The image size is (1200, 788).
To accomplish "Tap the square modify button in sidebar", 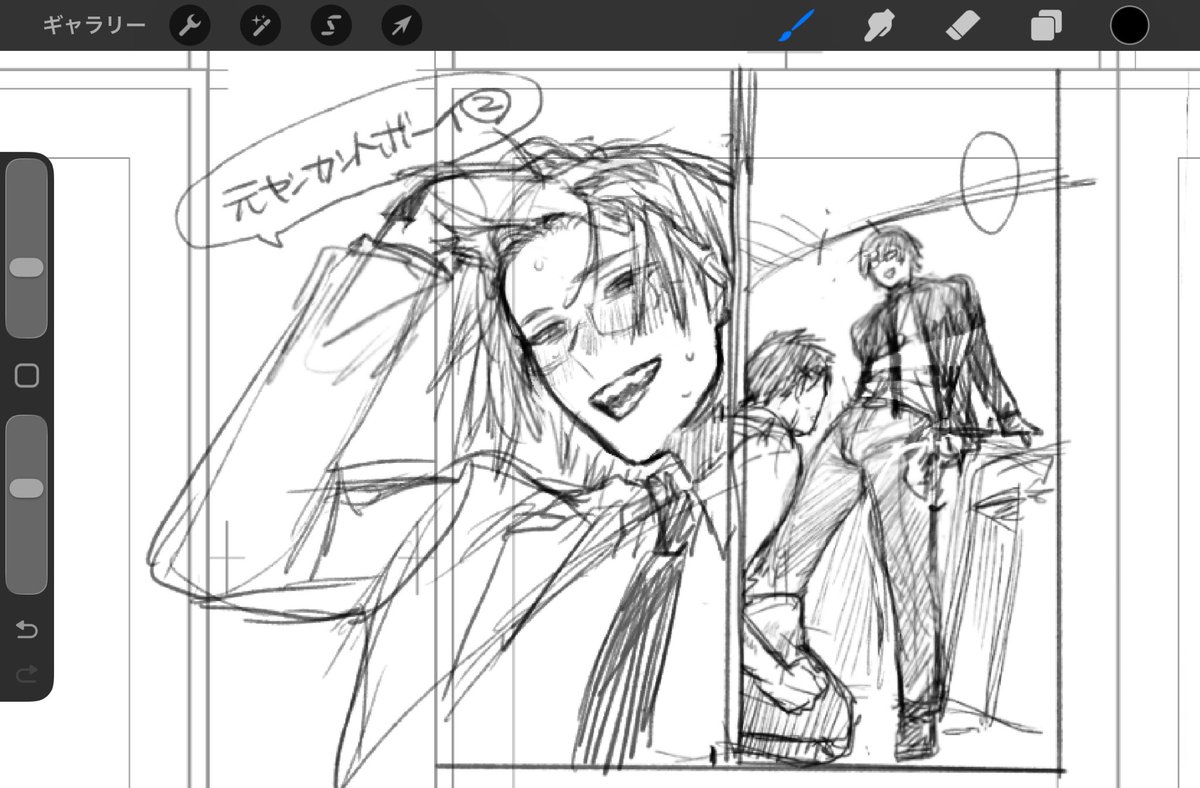I will [27, 376].
